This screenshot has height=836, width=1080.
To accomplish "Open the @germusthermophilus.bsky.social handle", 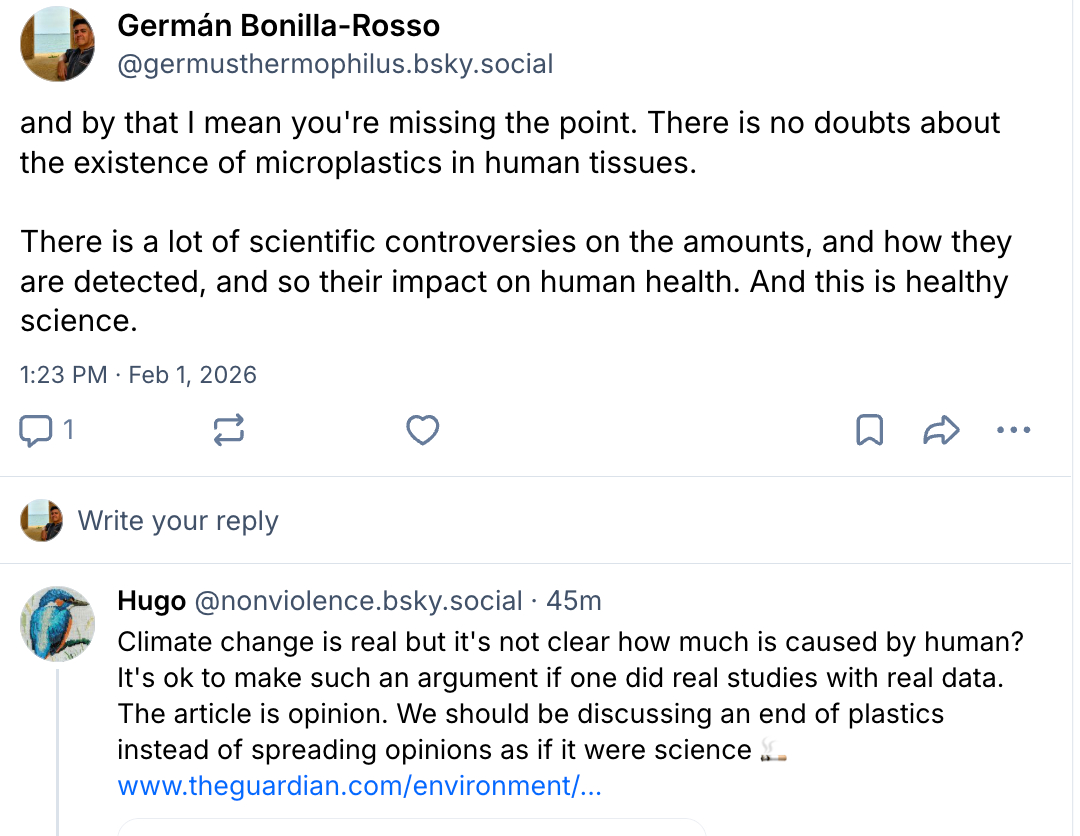I will 335,65.
